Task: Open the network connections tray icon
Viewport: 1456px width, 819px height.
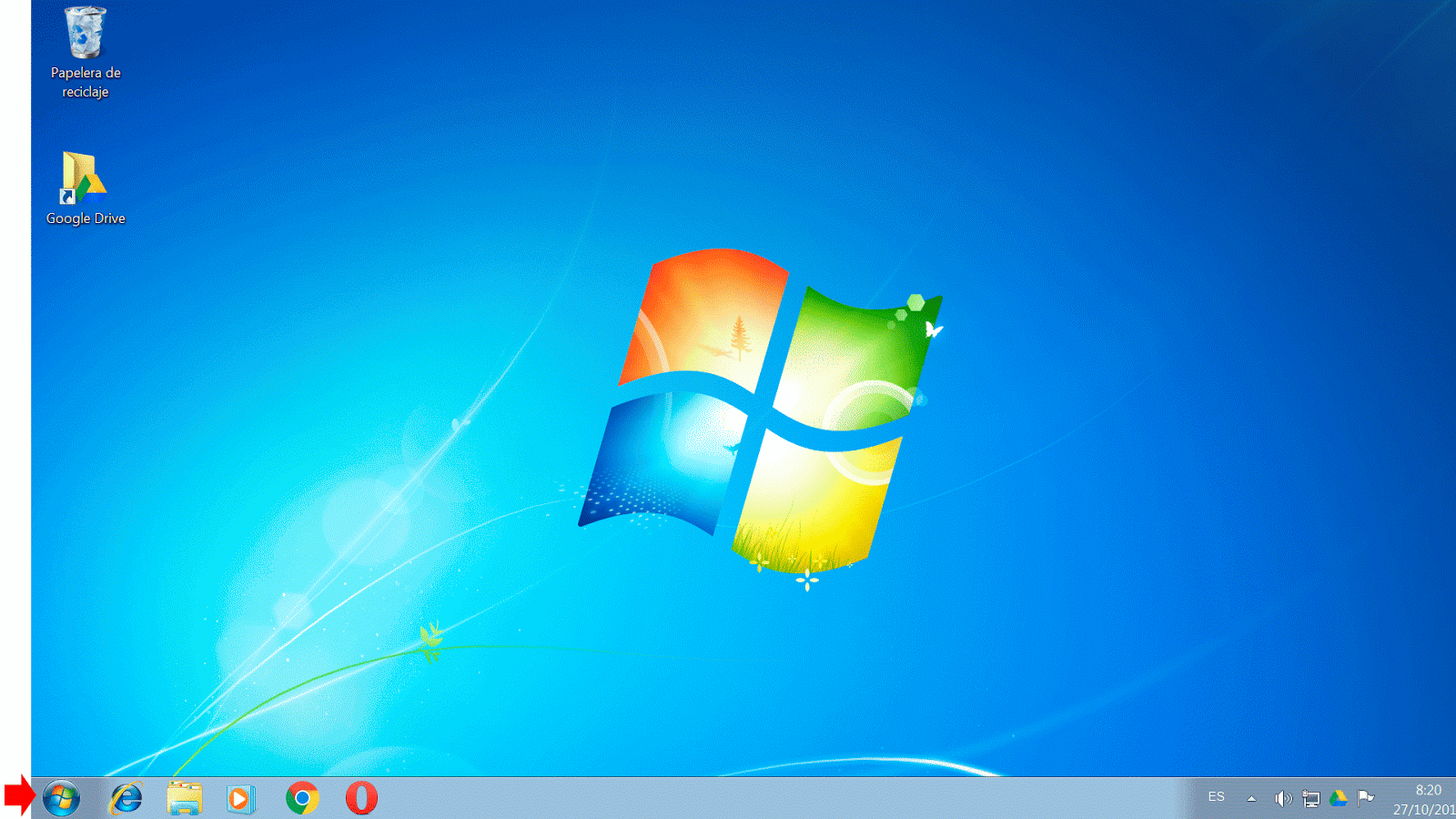Action: click(x=1312, y=798)
